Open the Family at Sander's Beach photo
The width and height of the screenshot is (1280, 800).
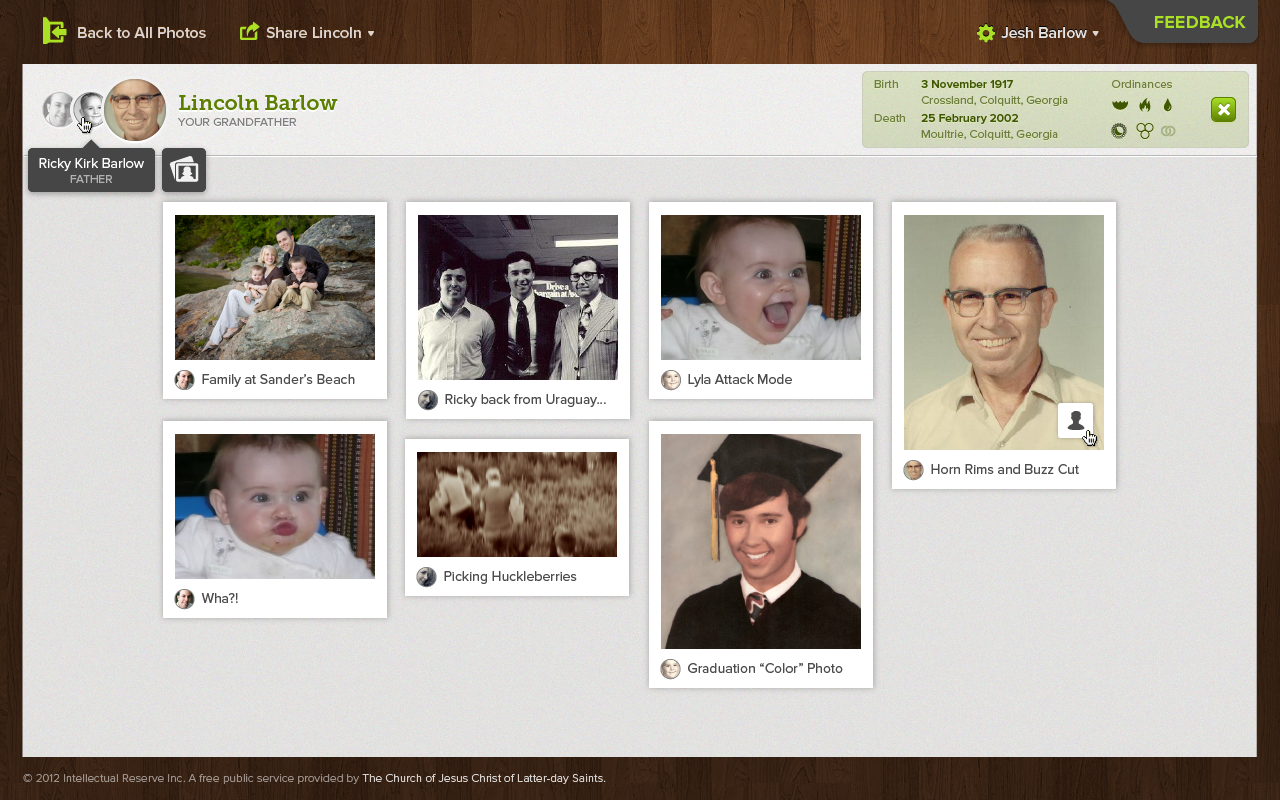tap(275, 287)
